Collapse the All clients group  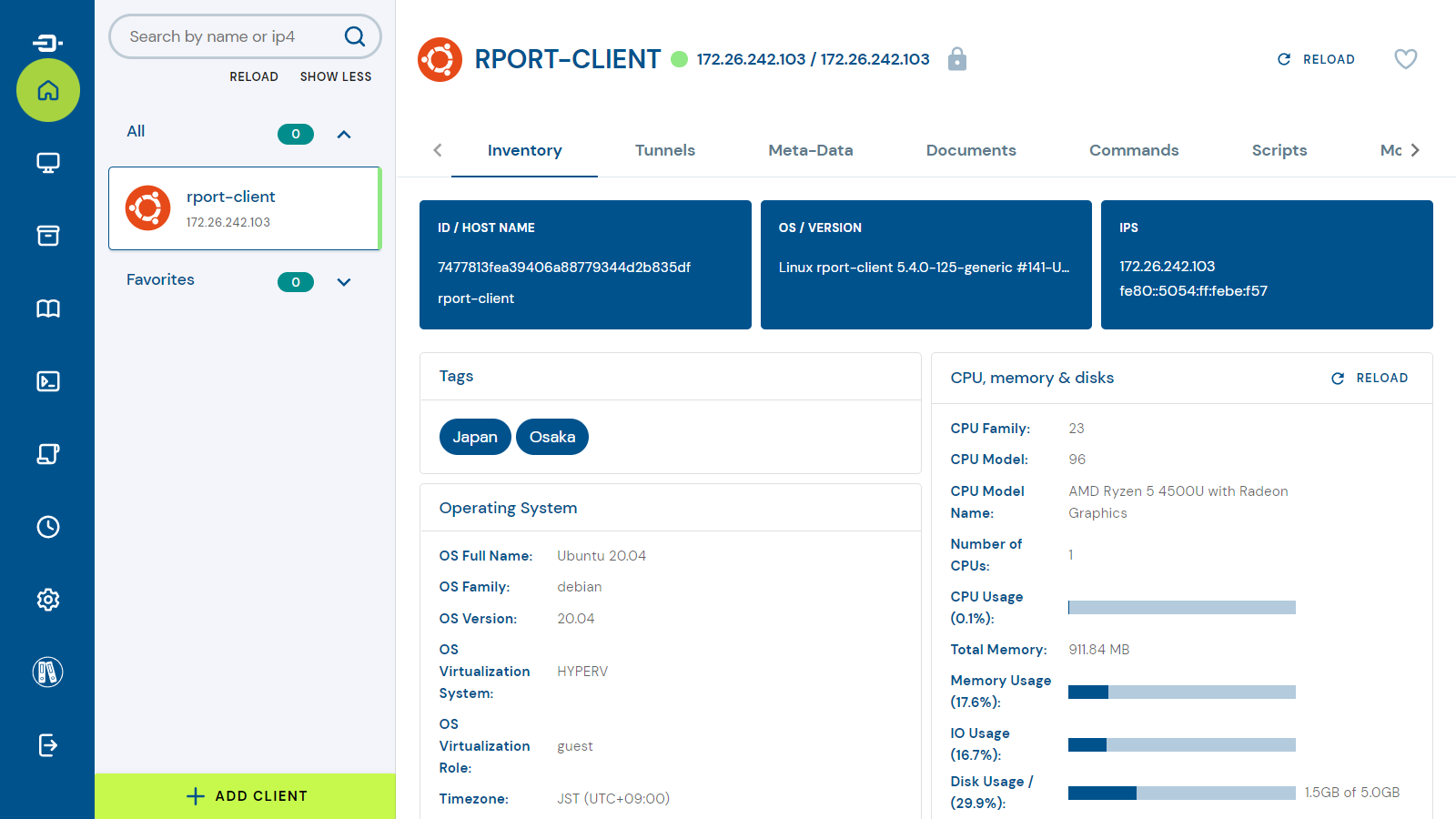pyautogui.click(x=344, y=135)
